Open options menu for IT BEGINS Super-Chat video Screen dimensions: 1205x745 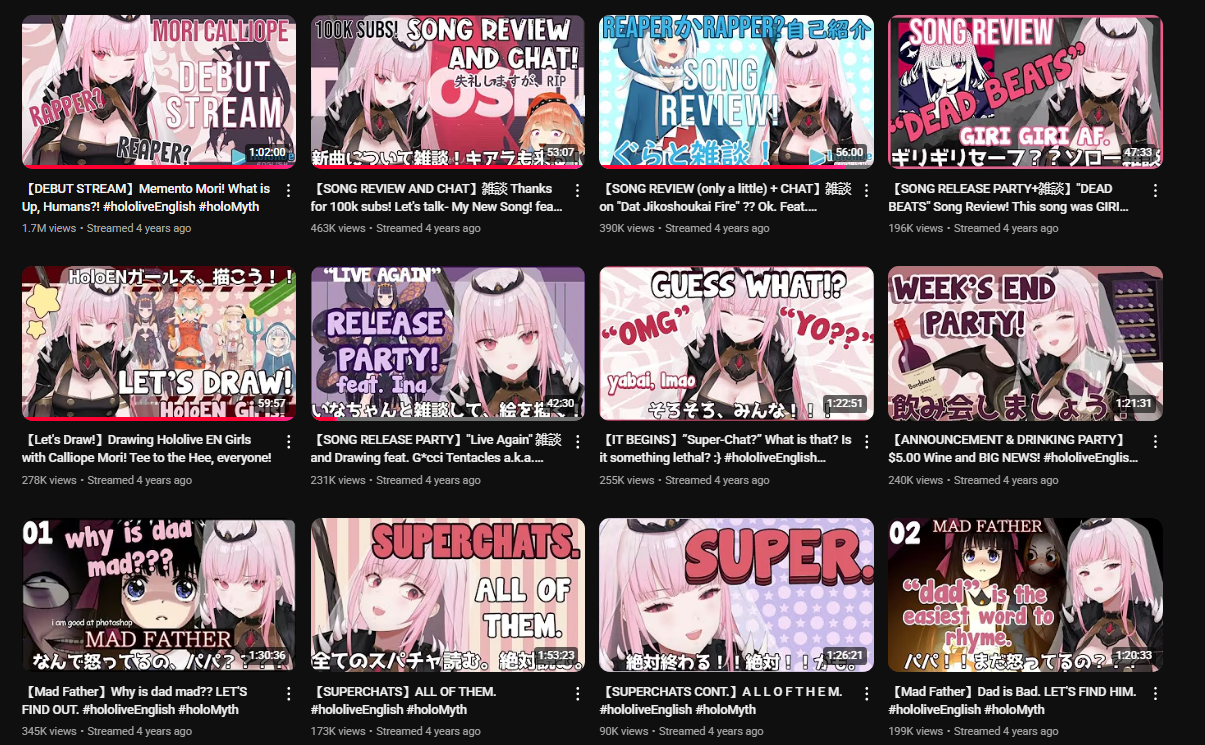click(x=866, y=441)
